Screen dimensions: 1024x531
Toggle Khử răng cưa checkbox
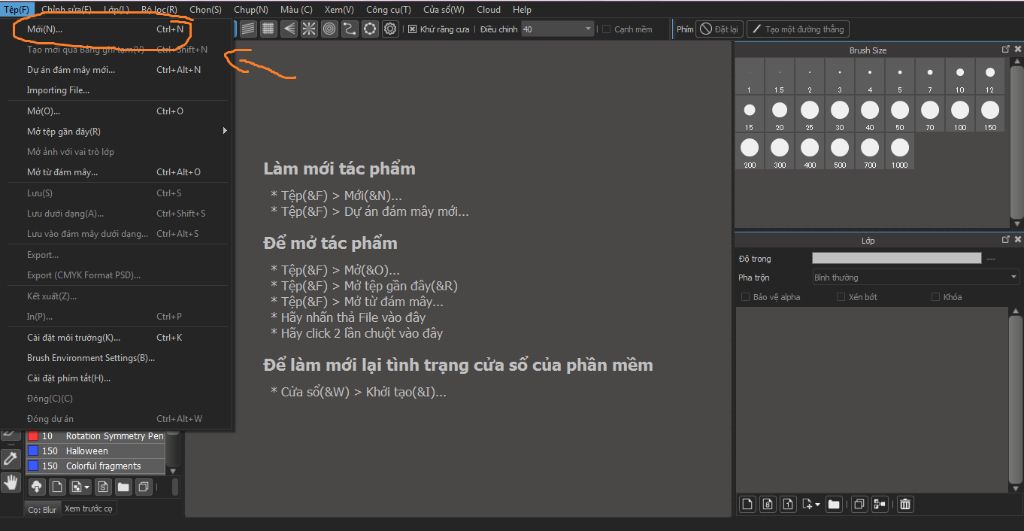tap(412, 29)
